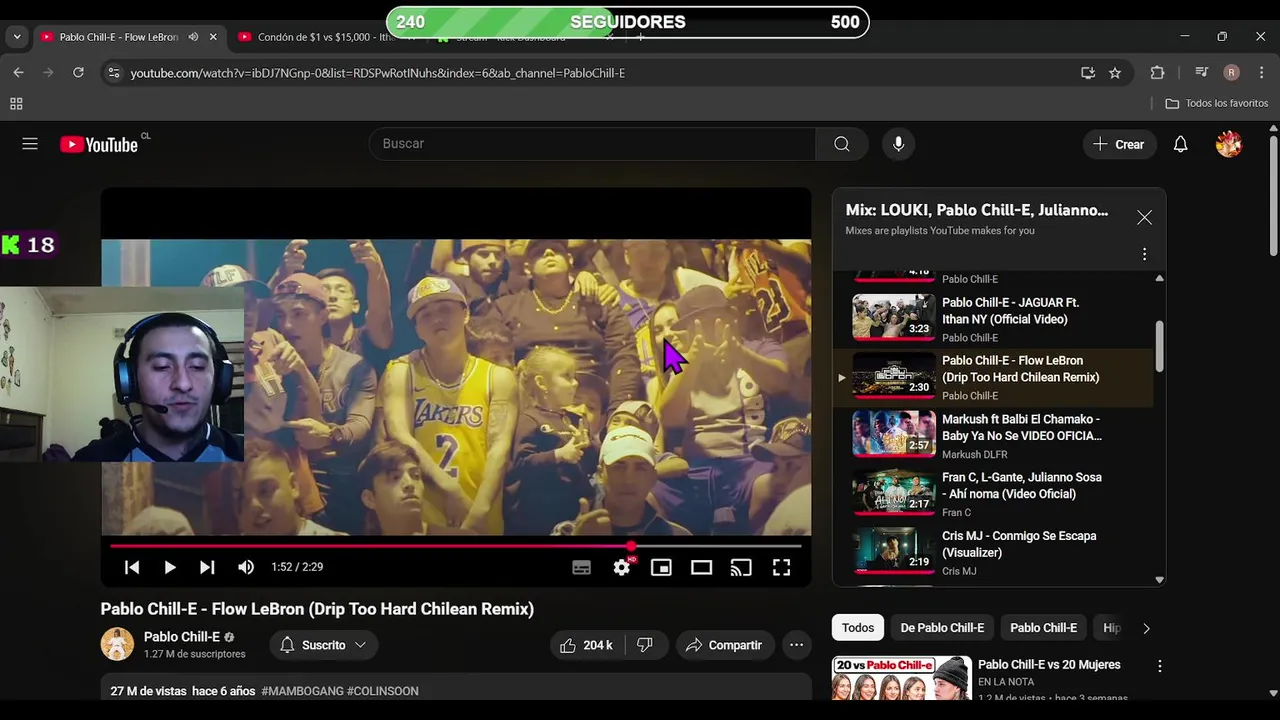Open Pablo Chill-E vs 20 Mujeres video
The image size is (1280, 720).
click(x=1049, y=665)
